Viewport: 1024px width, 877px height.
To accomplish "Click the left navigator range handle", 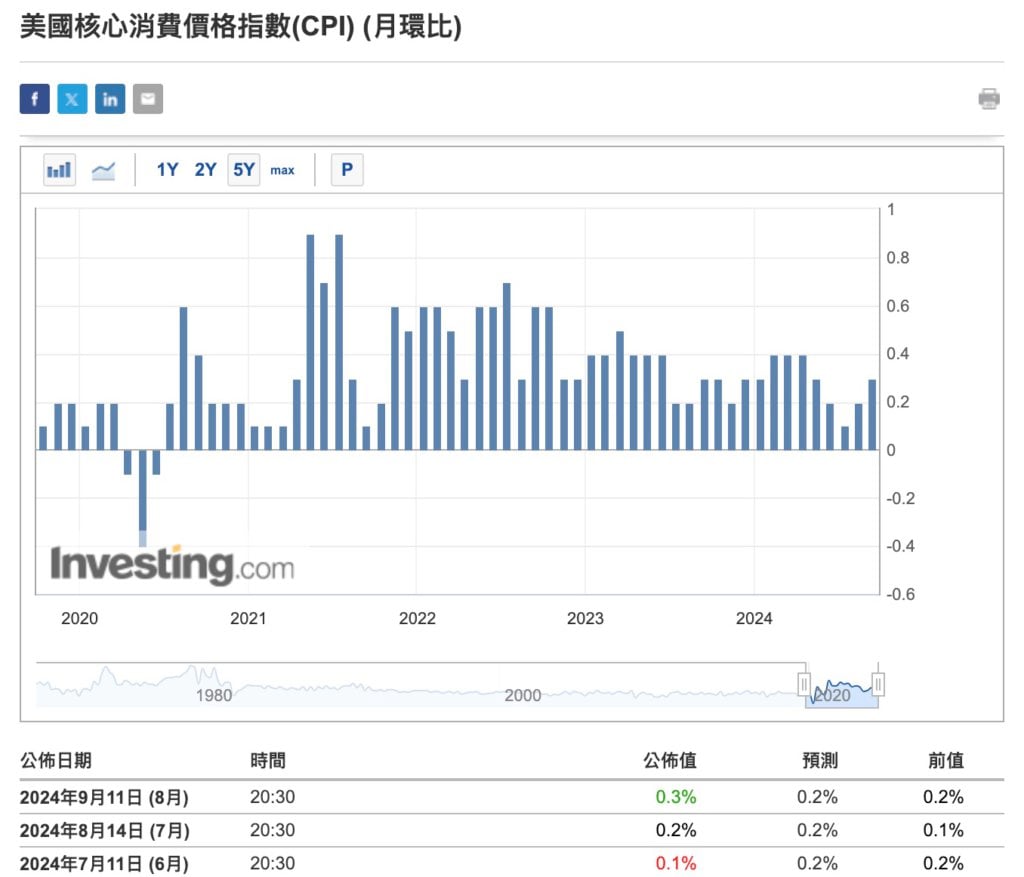I will point(804,684).
